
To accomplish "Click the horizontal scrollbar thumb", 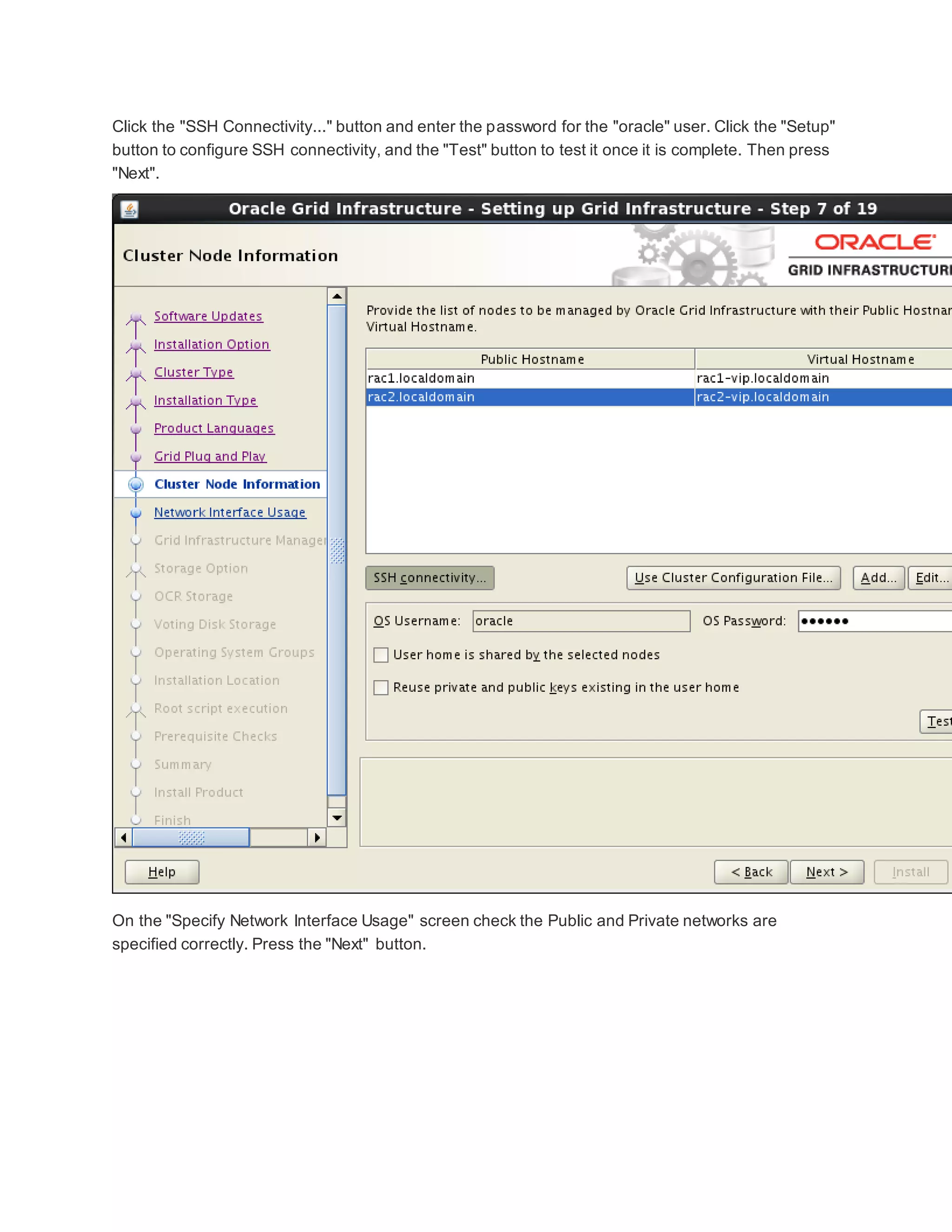I will coord(191,837).
